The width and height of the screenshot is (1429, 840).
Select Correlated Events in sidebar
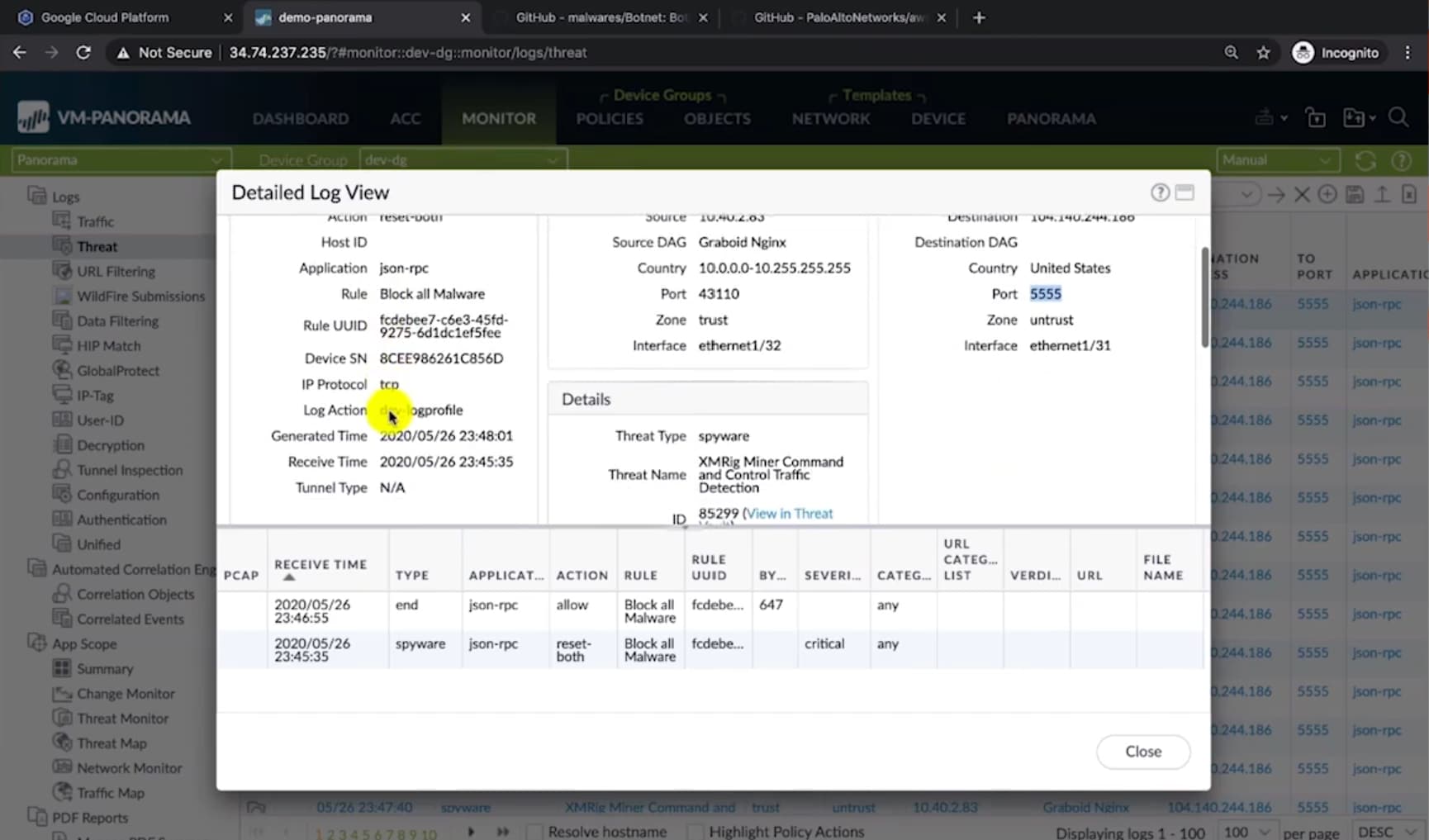point(131,619)
